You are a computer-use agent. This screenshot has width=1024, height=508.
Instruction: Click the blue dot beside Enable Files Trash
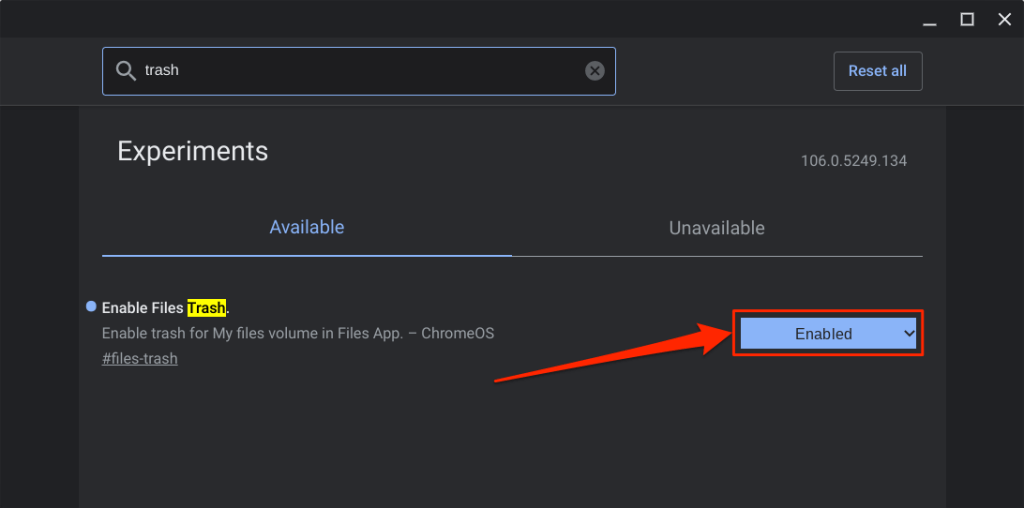pos(92,306)
